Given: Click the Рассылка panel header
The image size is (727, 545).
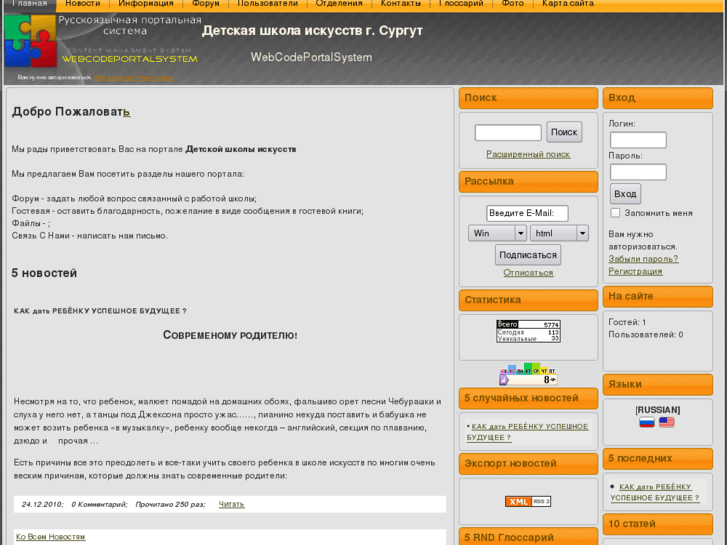Looking at the screenshot, I should pos(528,181).
